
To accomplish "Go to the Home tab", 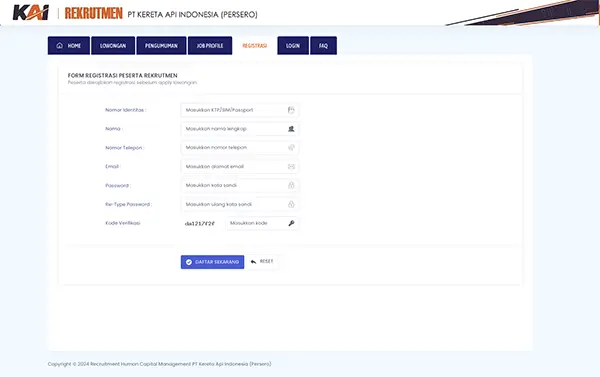I will coord(69,46).
